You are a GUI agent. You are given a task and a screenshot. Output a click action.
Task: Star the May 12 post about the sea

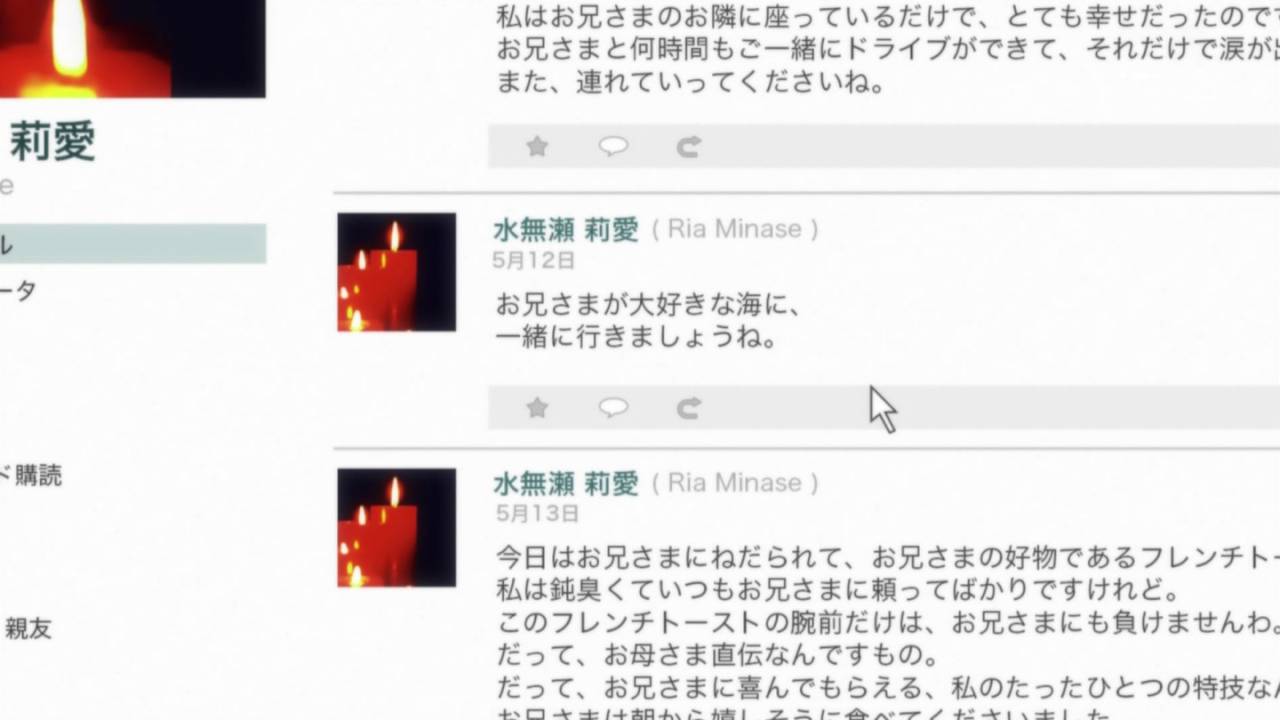538,407
